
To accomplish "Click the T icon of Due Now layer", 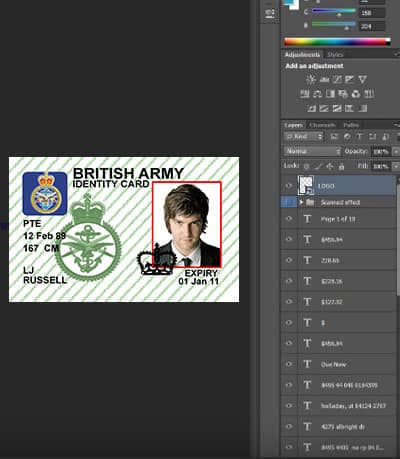I will 307,364.
